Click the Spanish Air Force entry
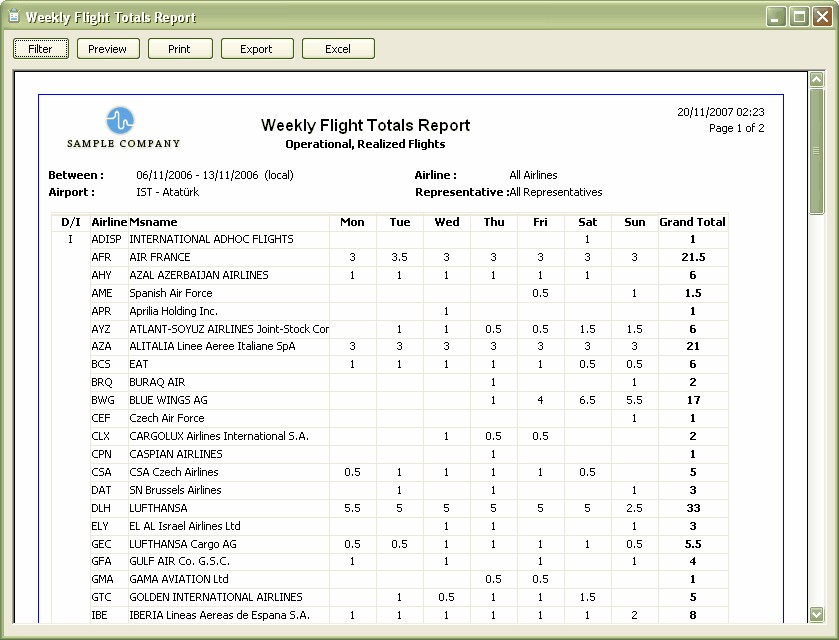This screenshot has width=839, height=640. click(x=171, y=293)
